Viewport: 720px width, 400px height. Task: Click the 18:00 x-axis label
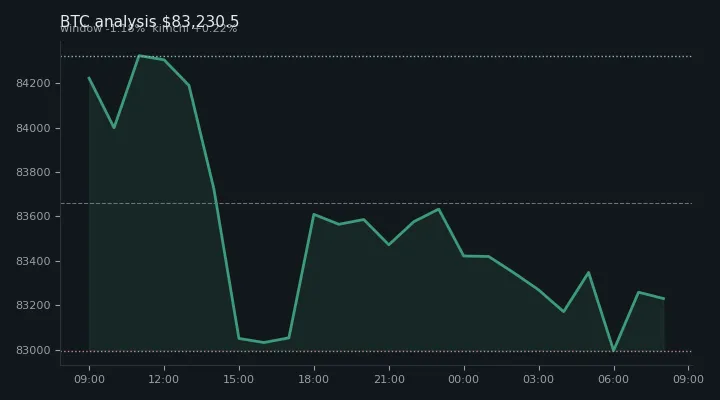[314, 379]
